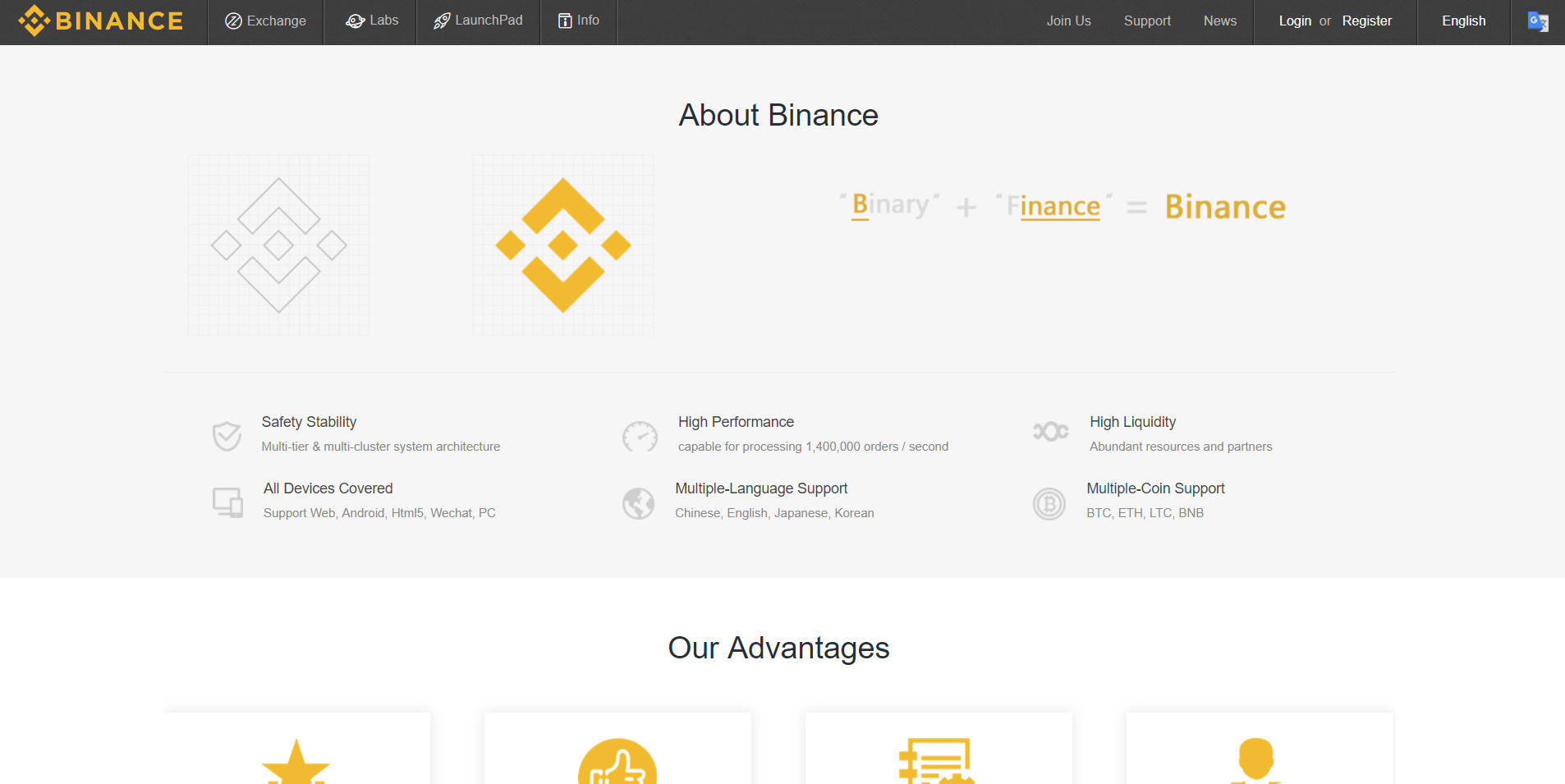Open the Exchange menu
This screenshot has width=1565, height=784.
[x=265, y=21]
